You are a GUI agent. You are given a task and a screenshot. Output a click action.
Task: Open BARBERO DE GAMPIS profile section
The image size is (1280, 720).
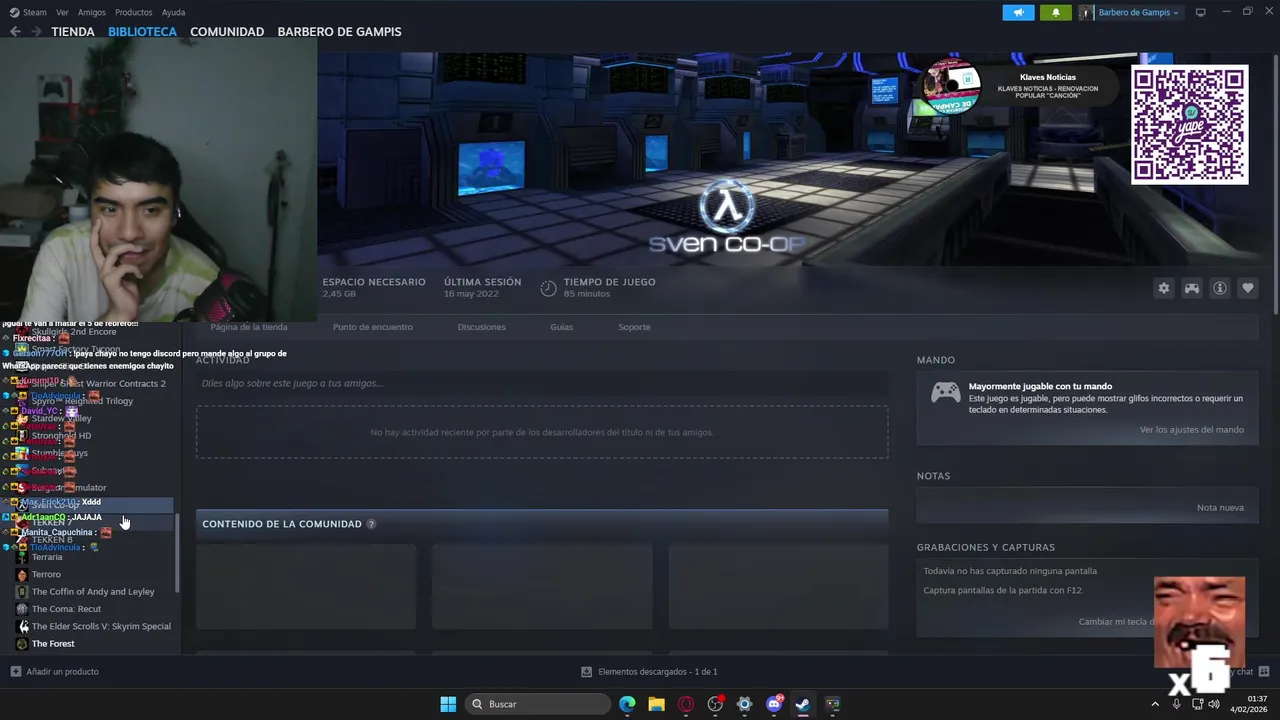pyautogui.click(x=339, y=32)
